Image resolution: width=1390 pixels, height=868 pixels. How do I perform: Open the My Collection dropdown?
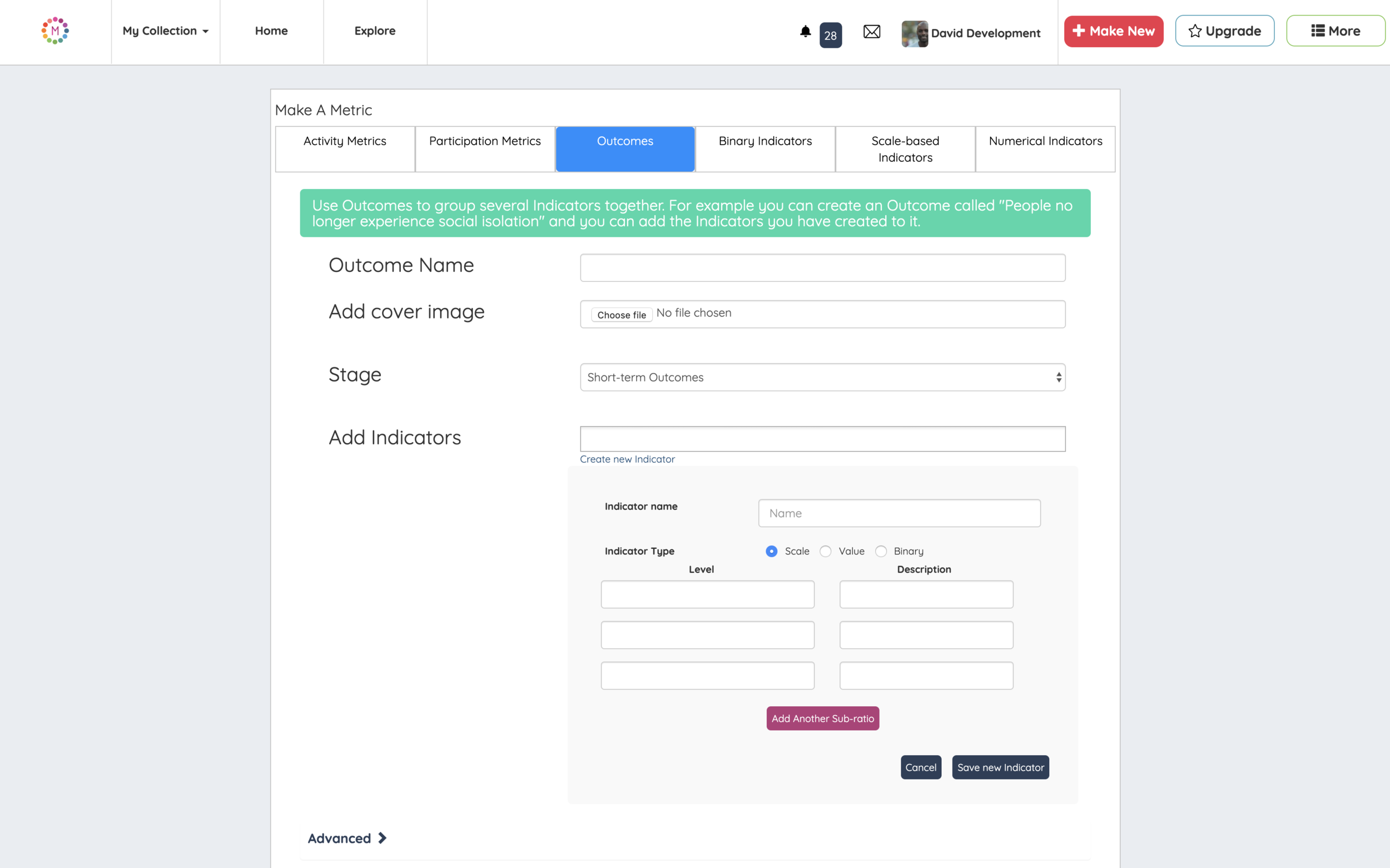(165, 31)
